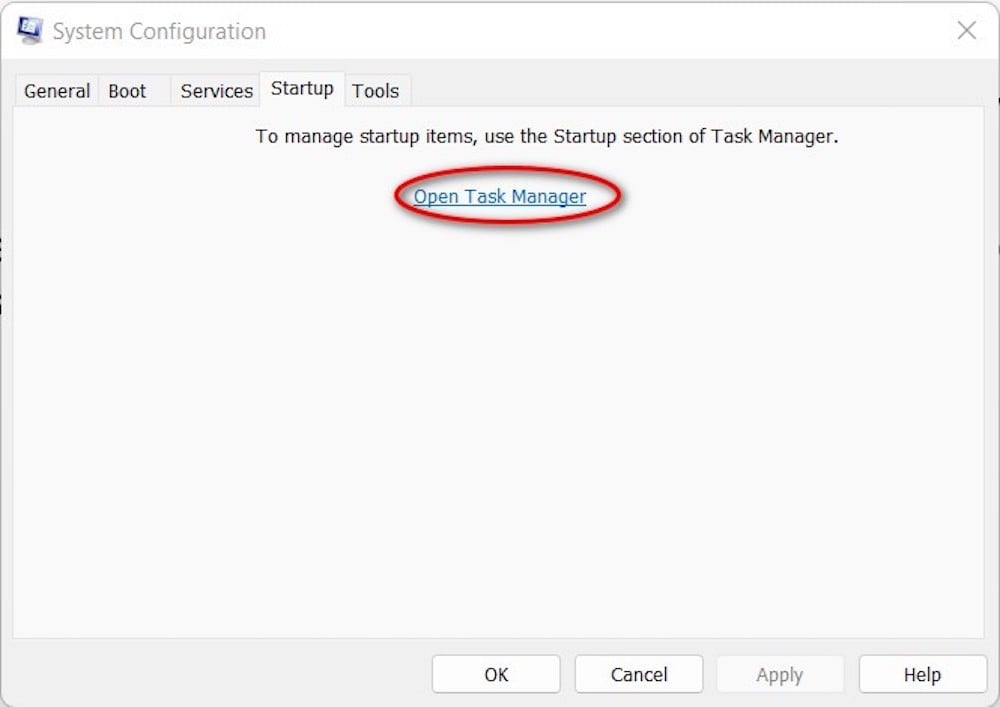Close the System Configuration dialog
This screenshot has height=707, width=1000.
click(966, 31)
